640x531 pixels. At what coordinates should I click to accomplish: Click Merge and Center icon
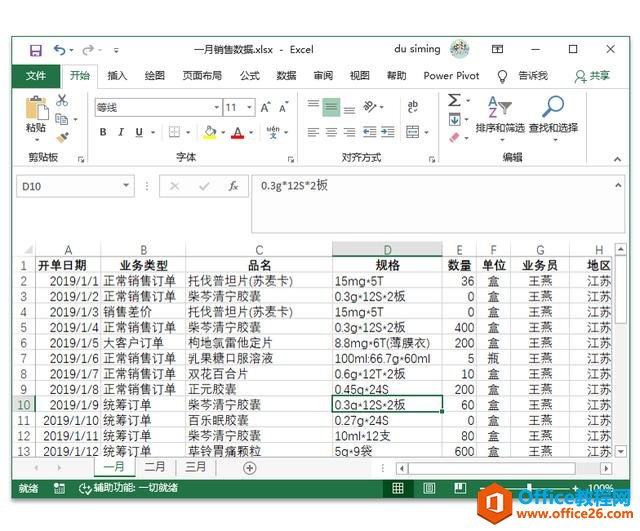tap(413, 132)
